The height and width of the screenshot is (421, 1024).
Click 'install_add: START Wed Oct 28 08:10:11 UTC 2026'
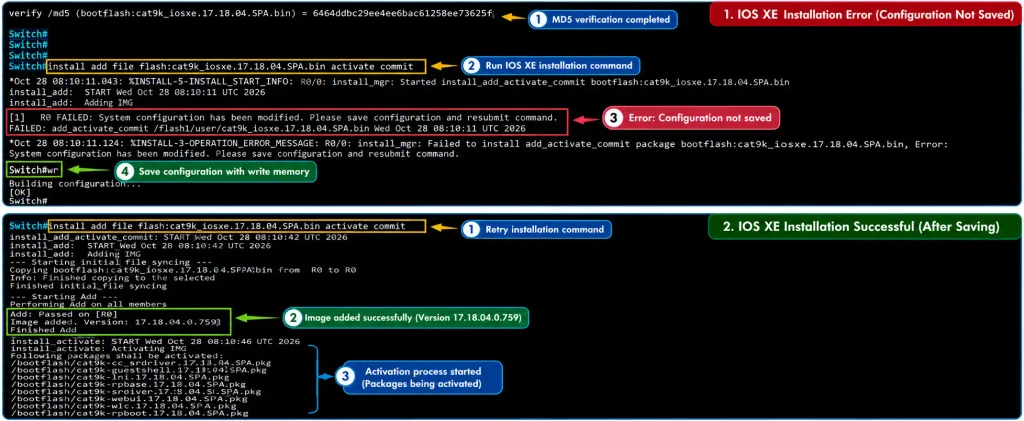click(137, 93)
